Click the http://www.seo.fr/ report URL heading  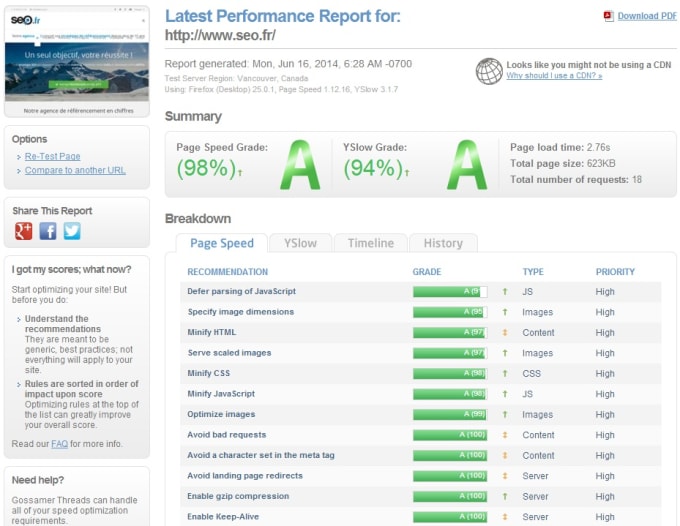coord(220,36)
